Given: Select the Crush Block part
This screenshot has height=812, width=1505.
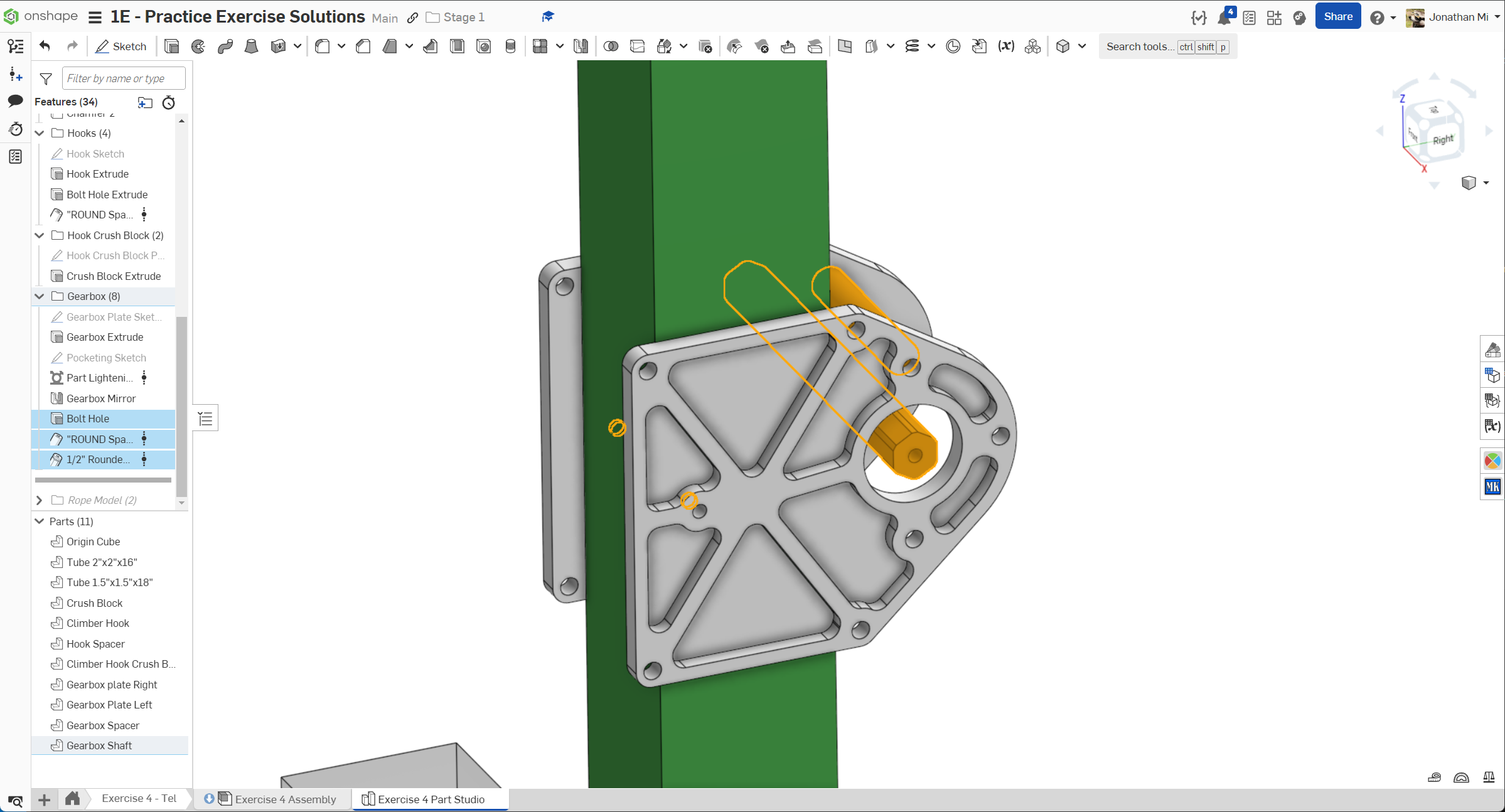Looking at the screenshot, I should (x=94, y=603).
